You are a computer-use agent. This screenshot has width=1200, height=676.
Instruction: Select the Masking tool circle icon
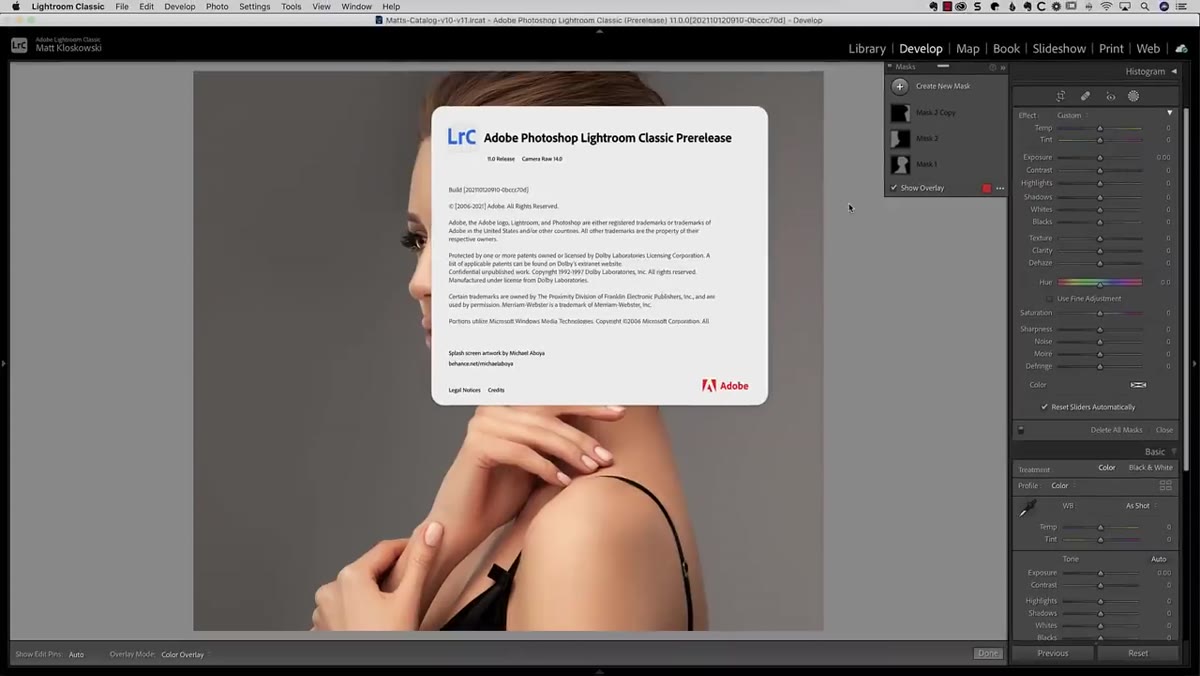[1133, 96]
